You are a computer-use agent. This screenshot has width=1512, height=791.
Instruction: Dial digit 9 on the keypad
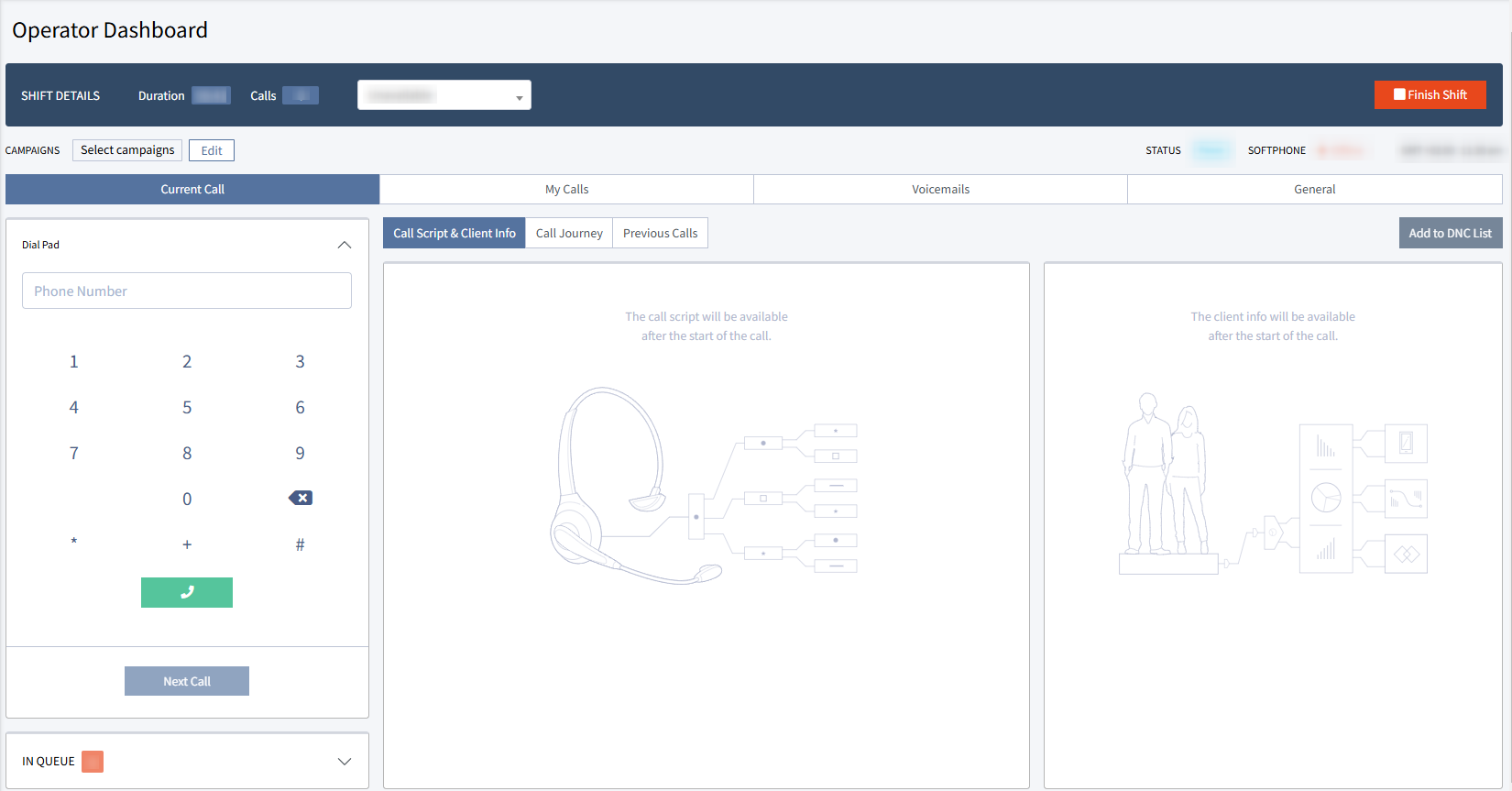click(x=300, y=454)
